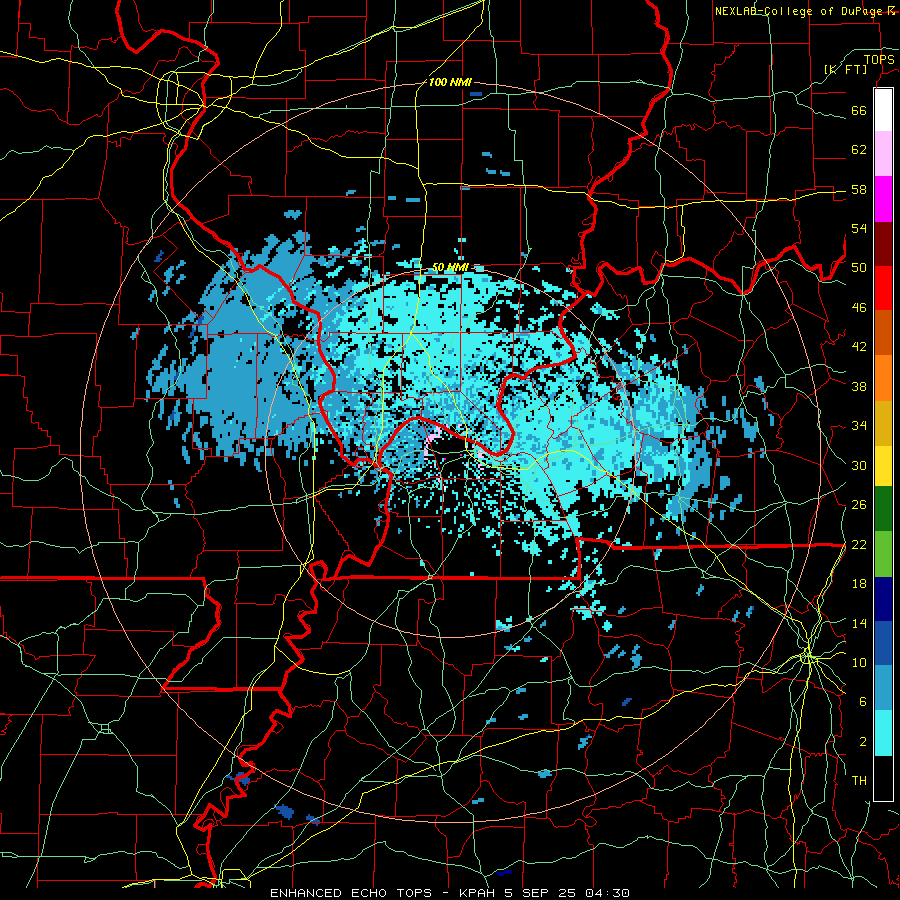Click the legend value 54

859,228
